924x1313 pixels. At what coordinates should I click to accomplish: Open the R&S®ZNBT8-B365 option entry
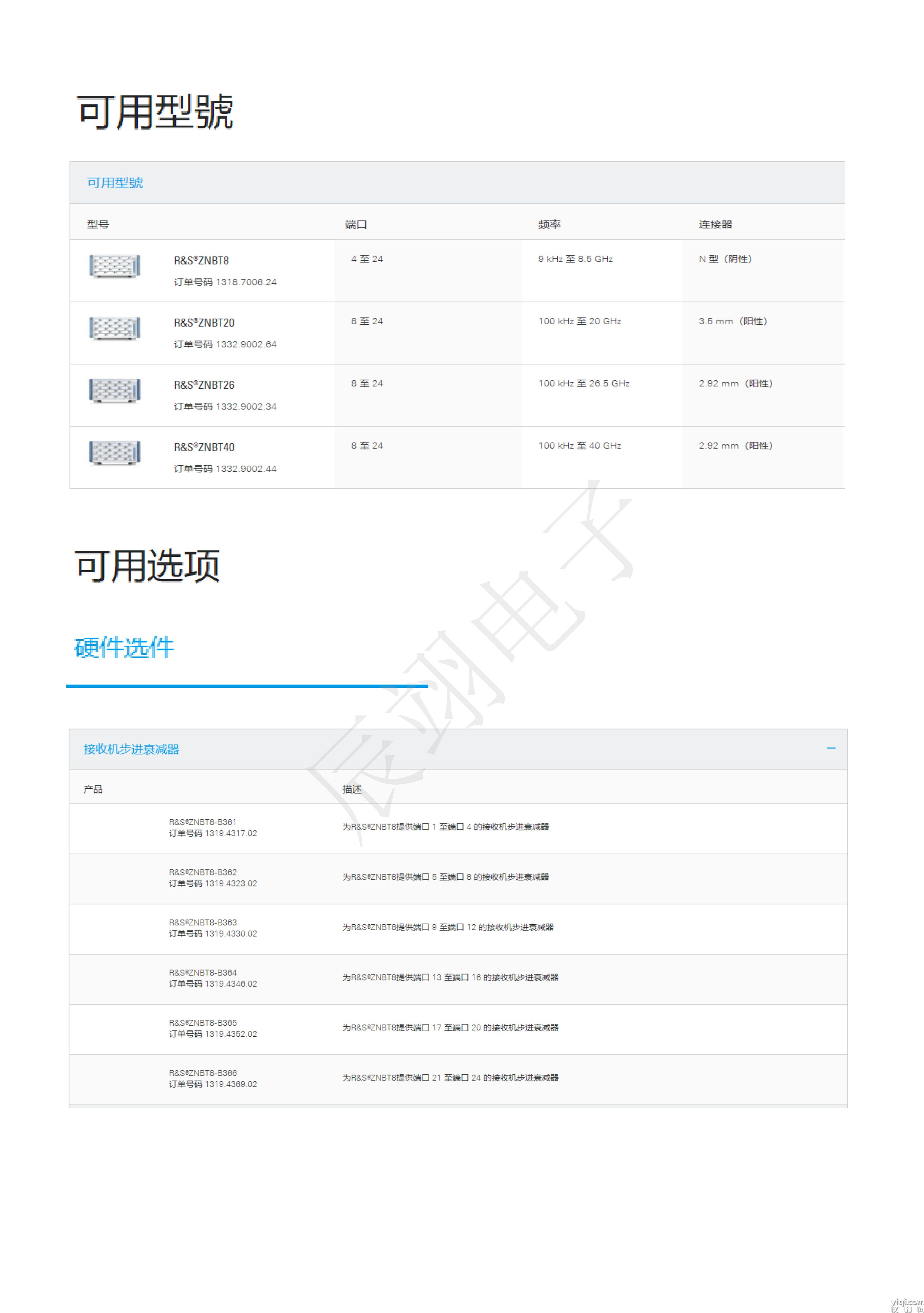coord(202,1023)
